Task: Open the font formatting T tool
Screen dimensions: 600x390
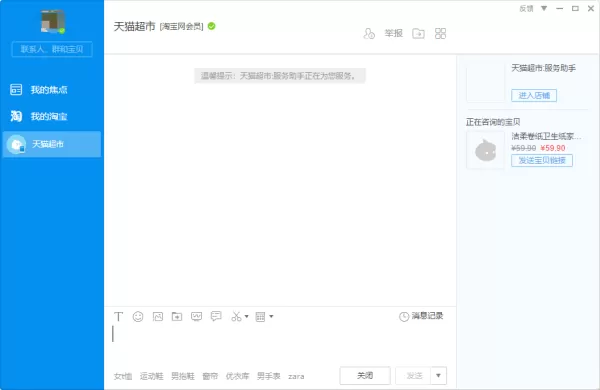Action: [118, 317]
